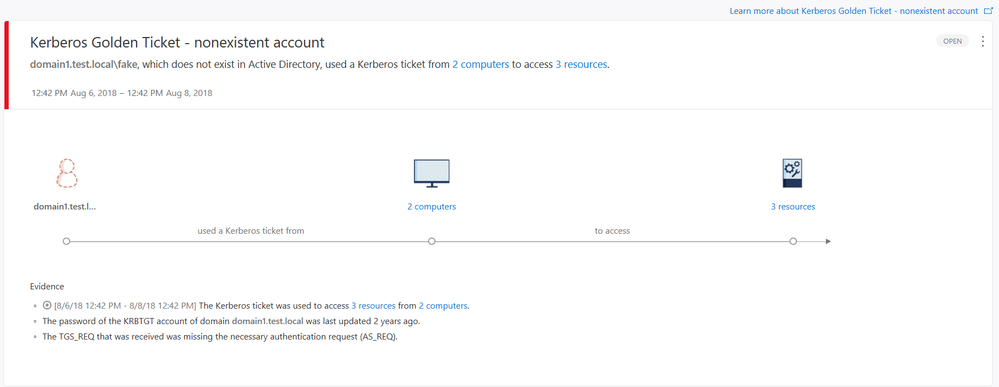Click the timeline node below 2 computers
The width and height of the screenshot is (999, 387).
click(x=431, y=242)
